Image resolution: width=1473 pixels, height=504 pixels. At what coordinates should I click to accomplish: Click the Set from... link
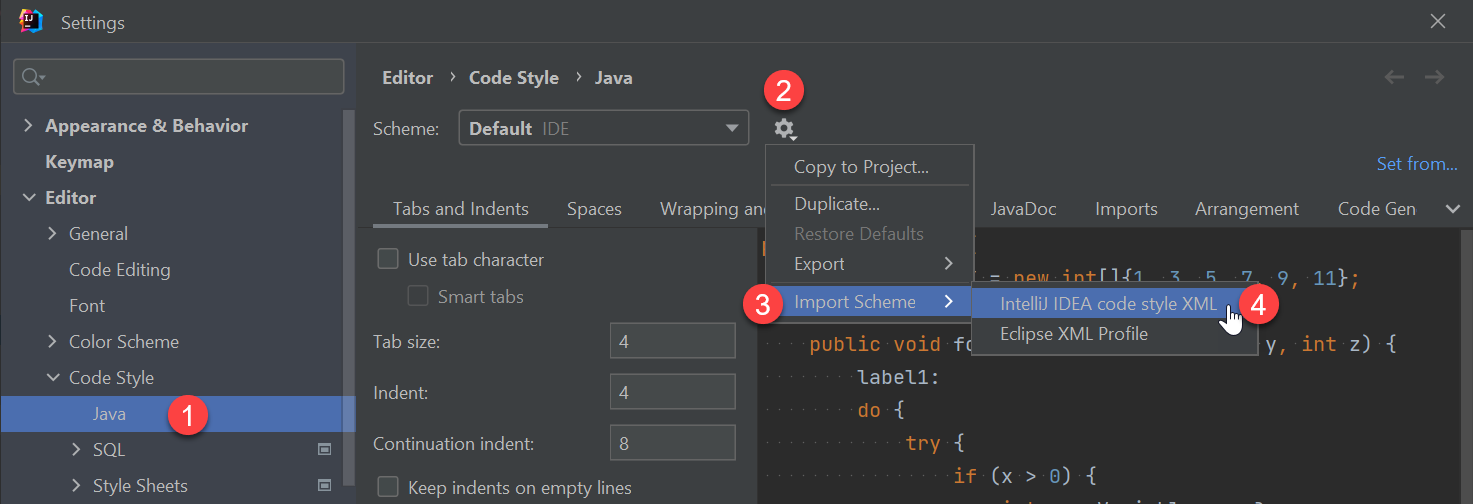(x=1417, y=164)
